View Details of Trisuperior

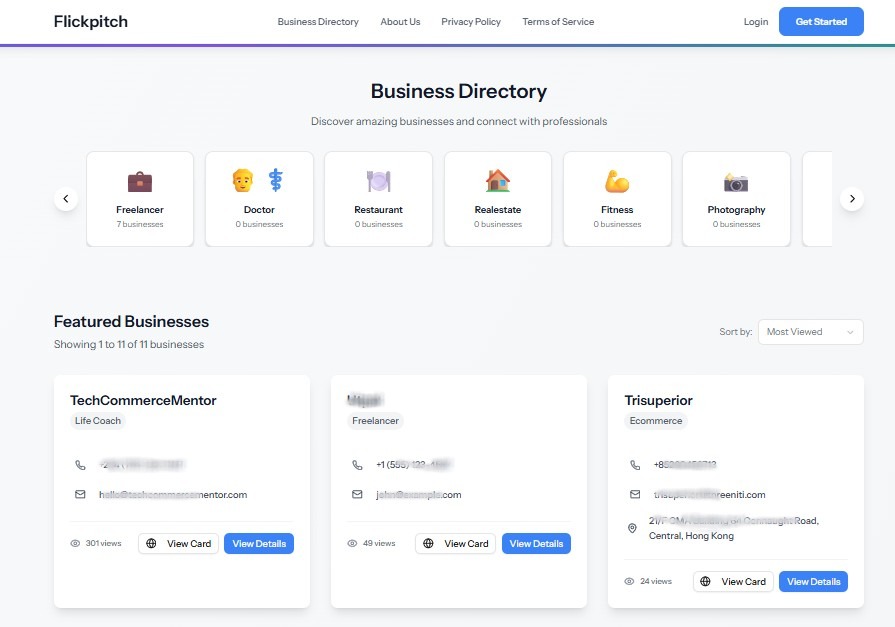pos(813,581)
